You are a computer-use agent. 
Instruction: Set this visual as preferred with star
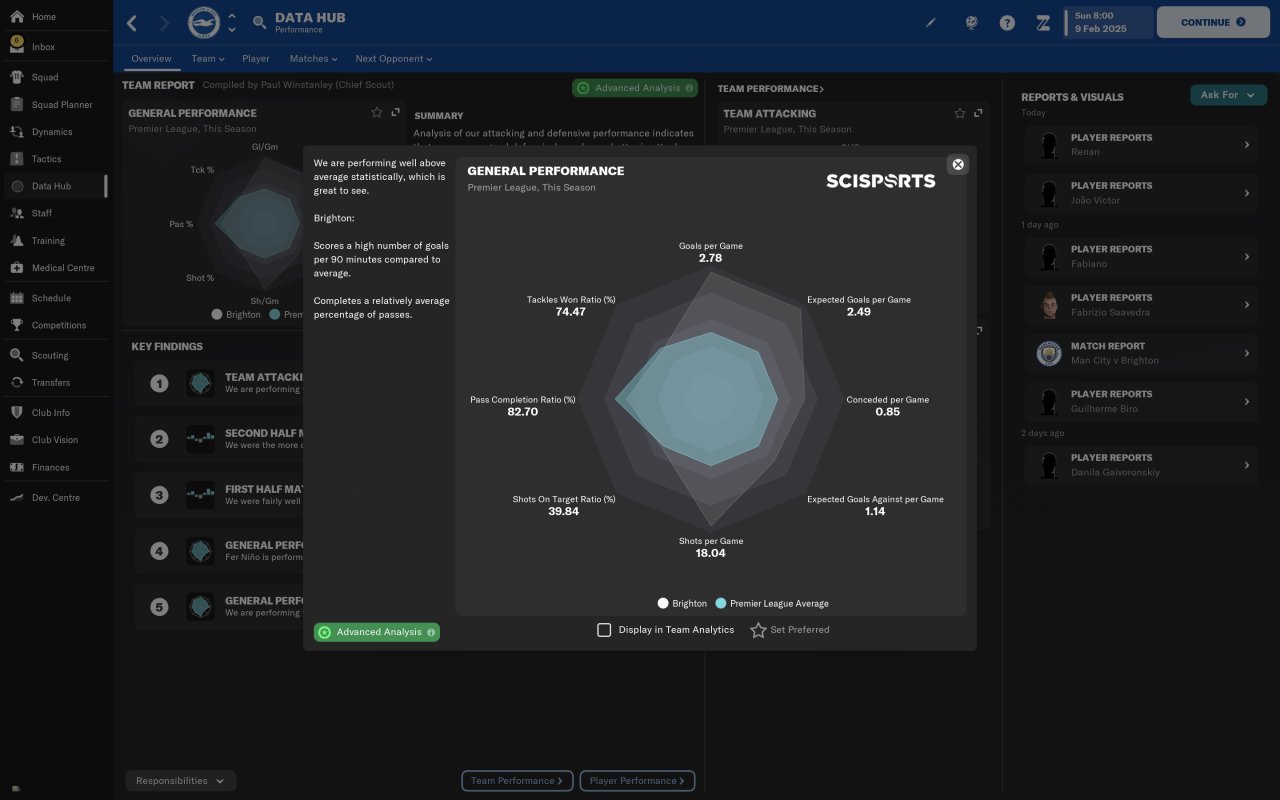pyautogui.click(x=758, y=630)
